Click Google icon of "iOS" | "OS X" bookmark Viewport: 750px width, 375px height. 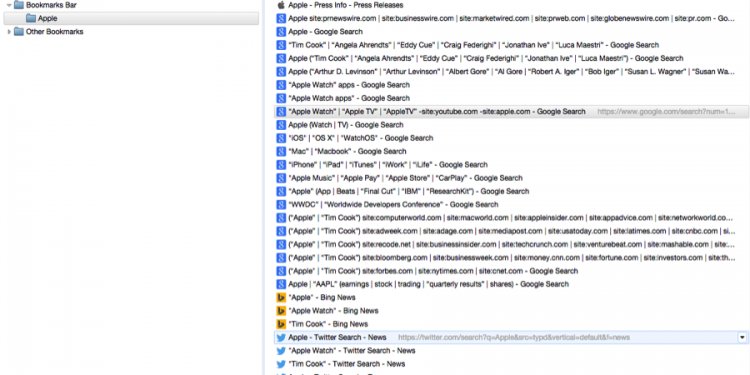coord(281,138)
